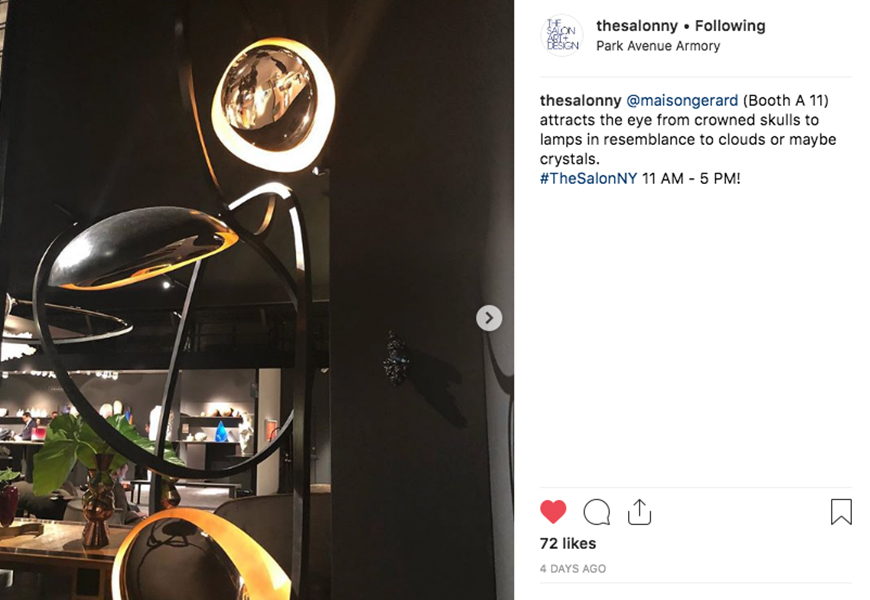Open the comment speech bubble icon
The image size is (870, 600).
click(x=596, y=512)
